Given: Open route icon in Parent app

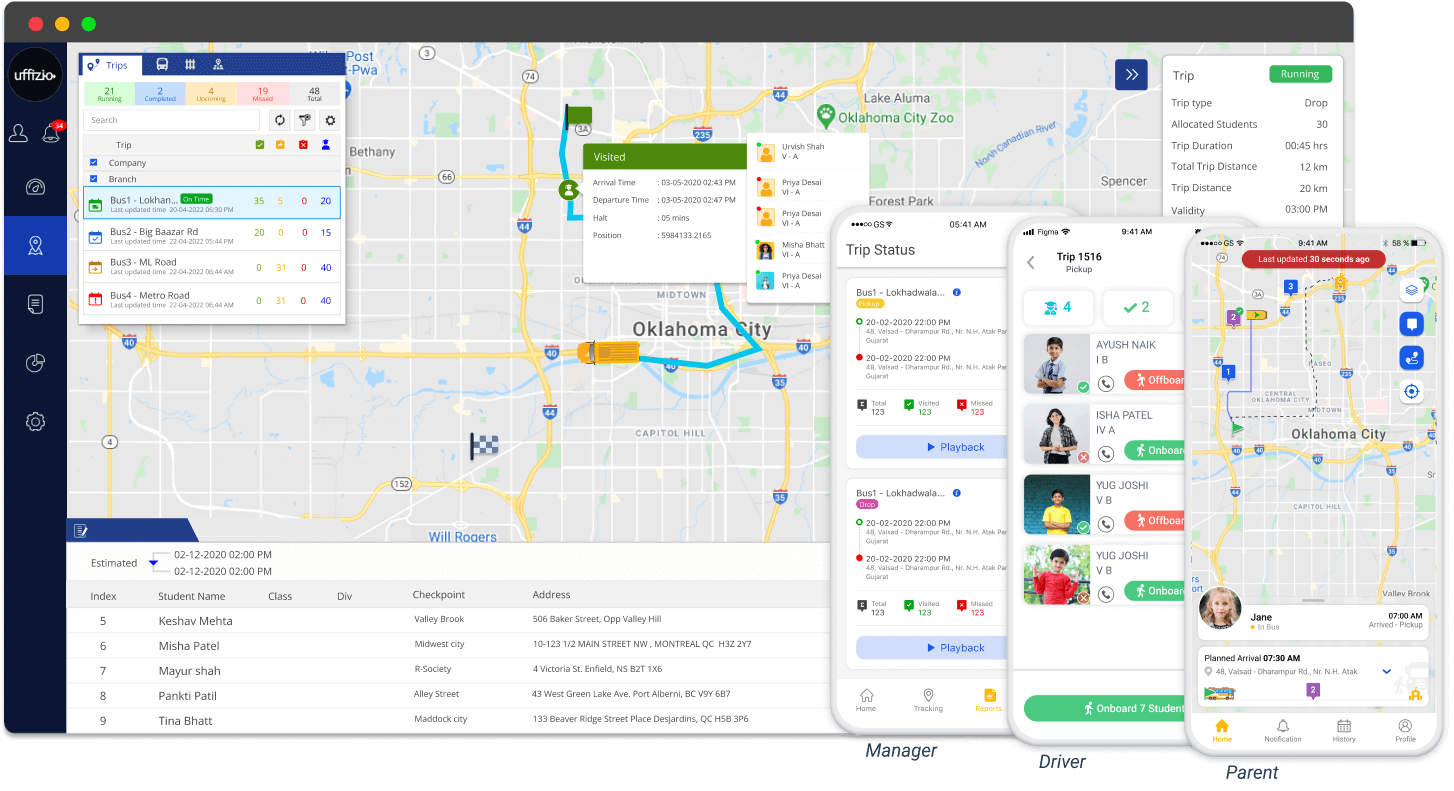Looking at the screenshot, I should [x=1411, y=357].
